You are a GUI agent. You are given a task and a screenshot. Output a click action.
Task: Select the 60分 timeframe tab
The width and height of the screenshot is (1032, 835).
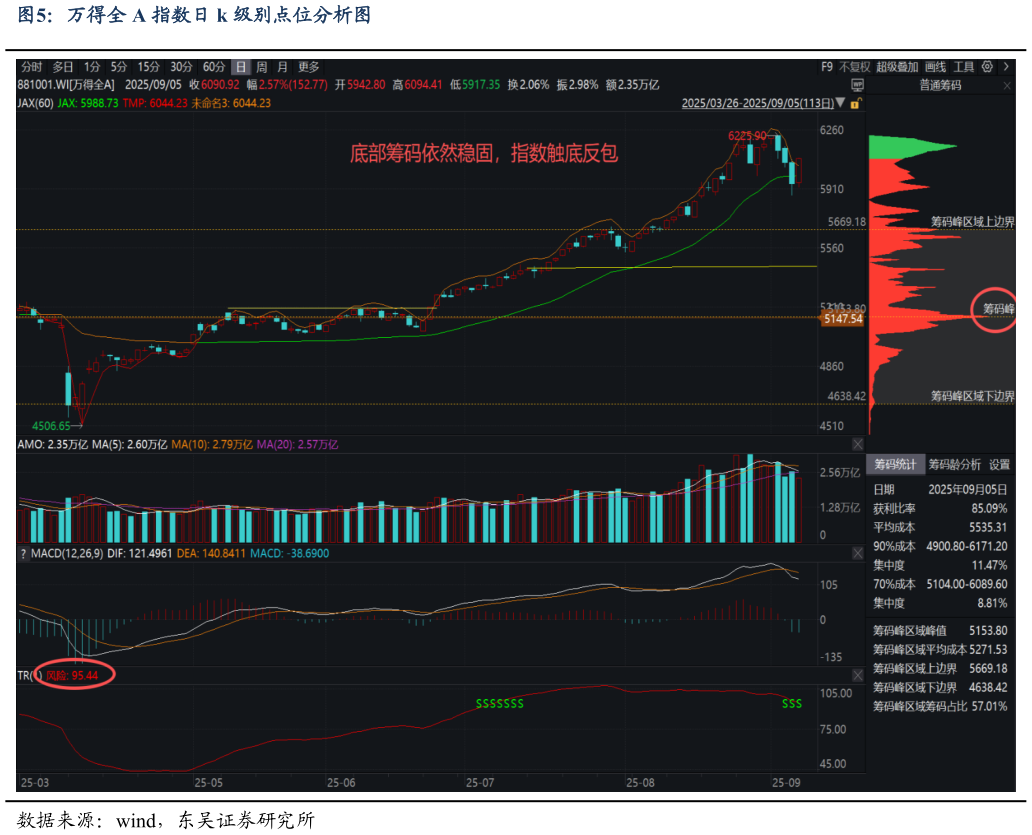click(x=213, y=67)
